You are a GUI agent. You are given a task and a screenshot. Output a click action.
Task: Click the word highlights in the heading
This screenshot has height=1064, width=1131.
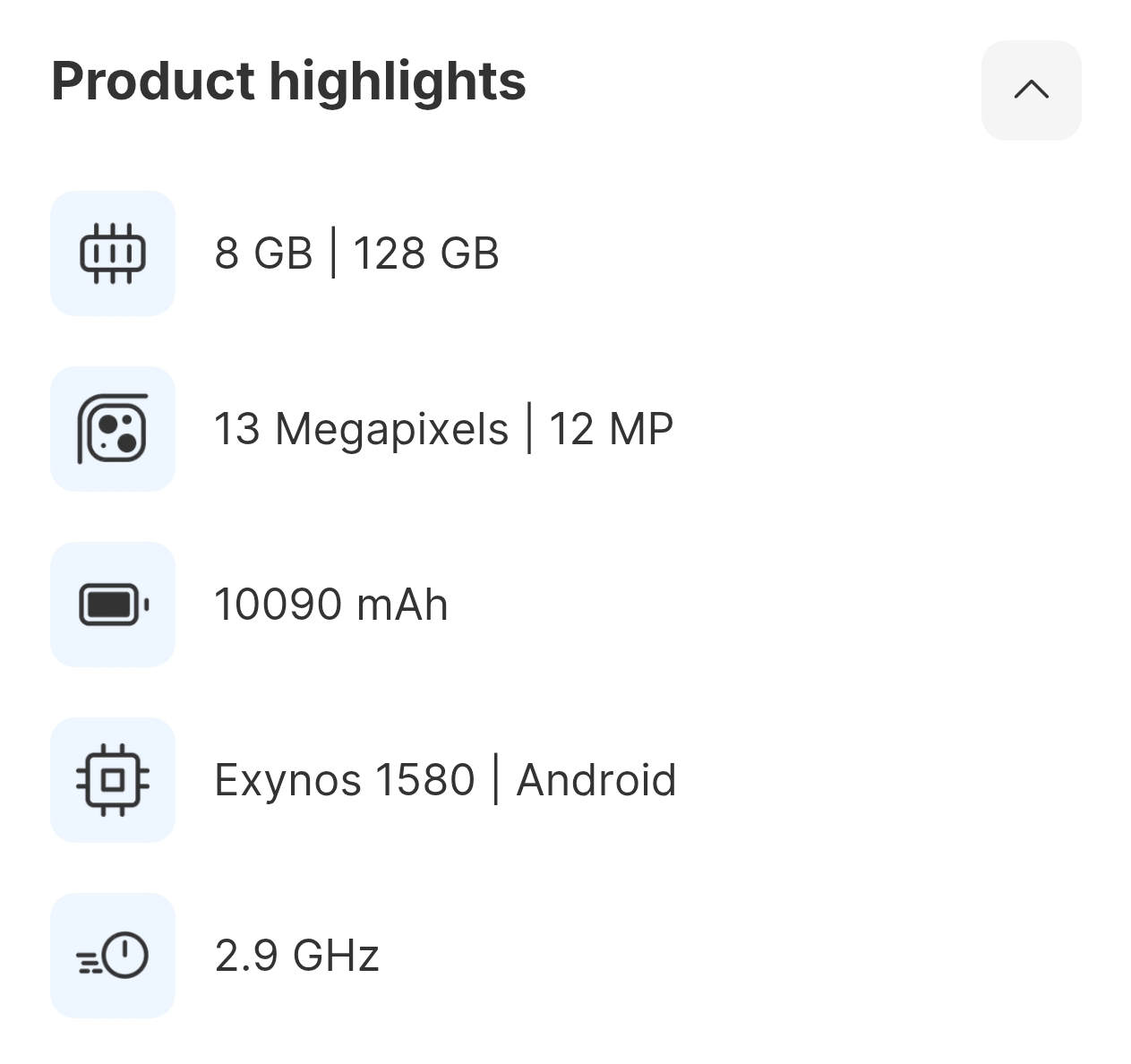point(398,82)
